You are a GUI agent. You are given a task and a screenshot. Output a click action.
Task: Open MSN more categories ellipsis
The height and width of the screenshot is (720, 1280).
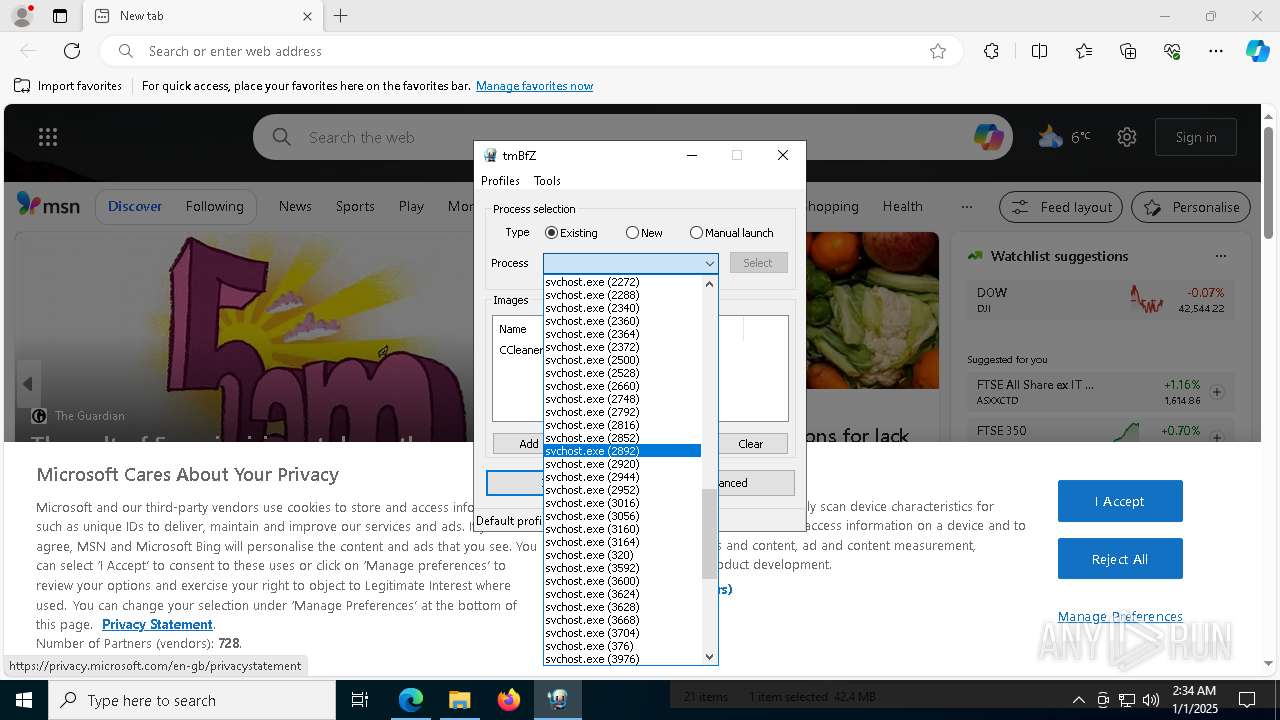point(966,207)
